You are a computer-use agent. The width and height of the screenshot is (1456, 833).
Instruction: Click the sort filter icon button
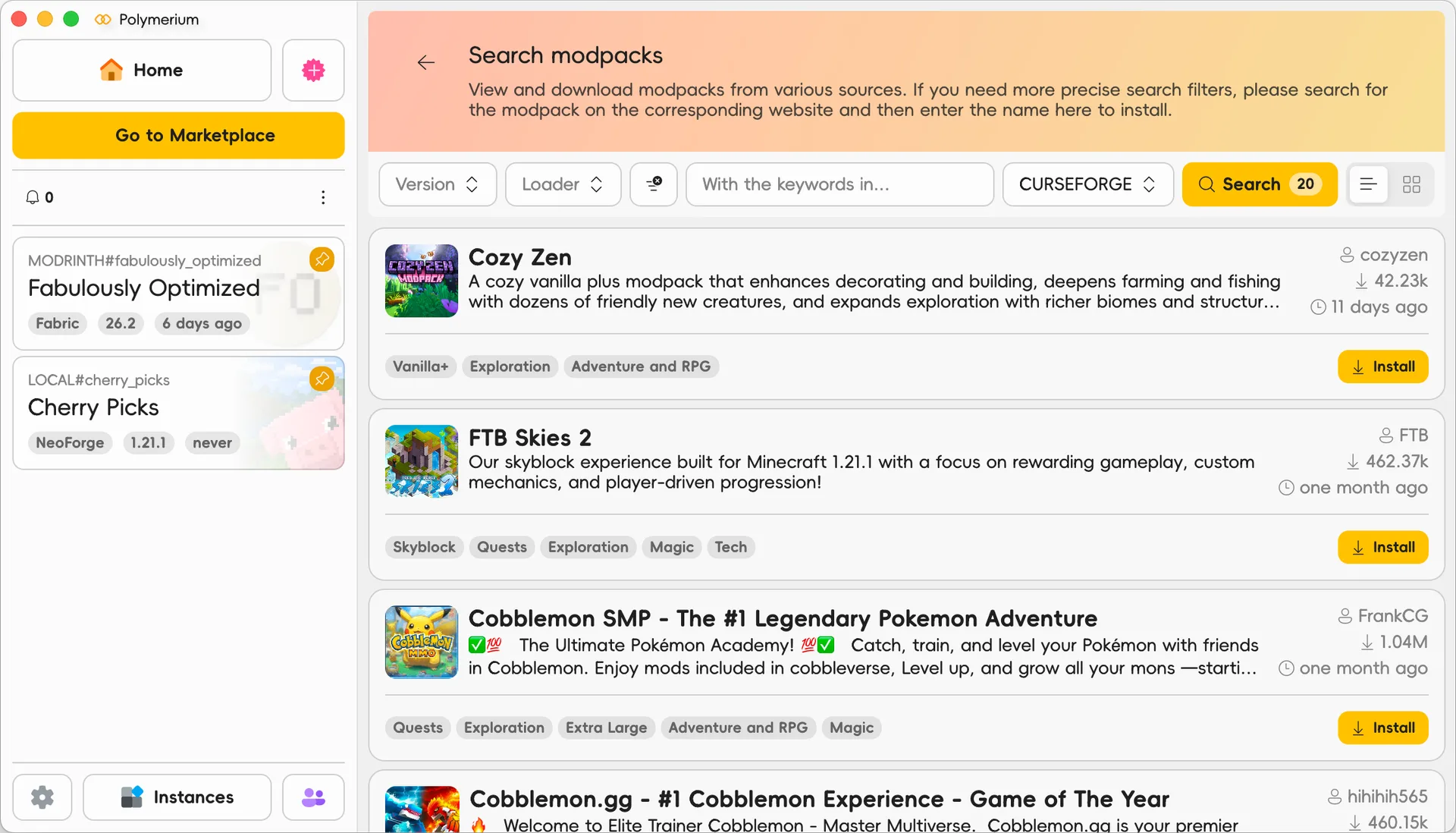coord(654,184)
